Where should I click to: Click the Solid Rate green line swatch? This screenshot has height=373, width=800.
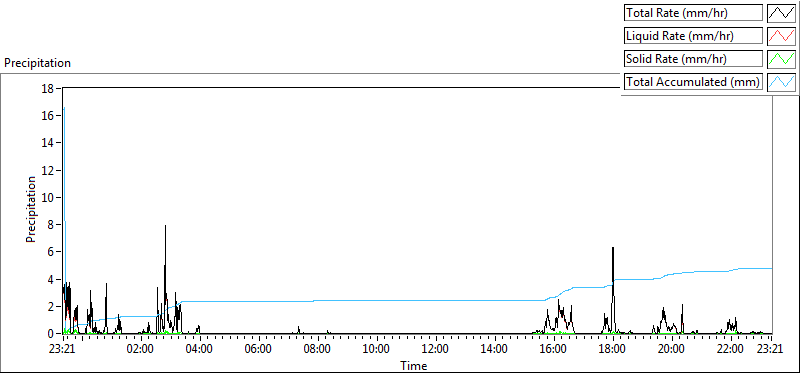pyautogui.click(x=782, y=59)
